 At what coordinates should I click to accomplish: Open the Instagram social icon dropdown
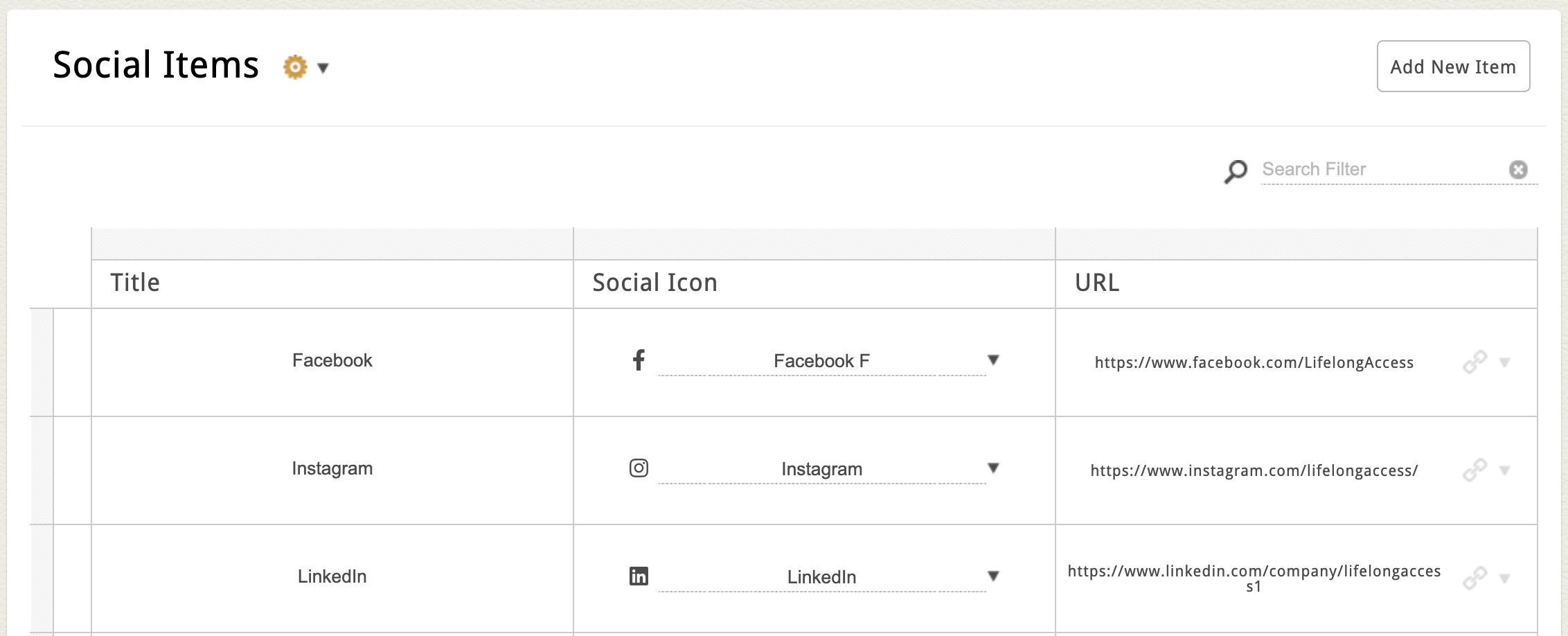(x=993, y=468)
